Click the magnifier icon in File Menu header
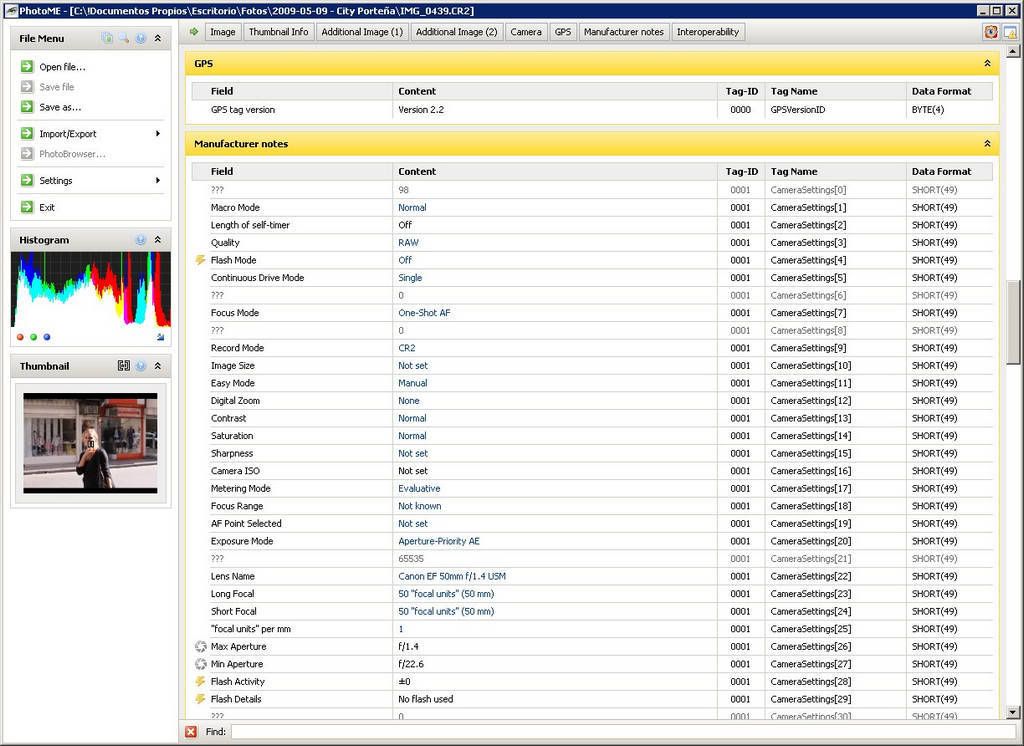The image size is (1024, 746). (x=123, y=38)
